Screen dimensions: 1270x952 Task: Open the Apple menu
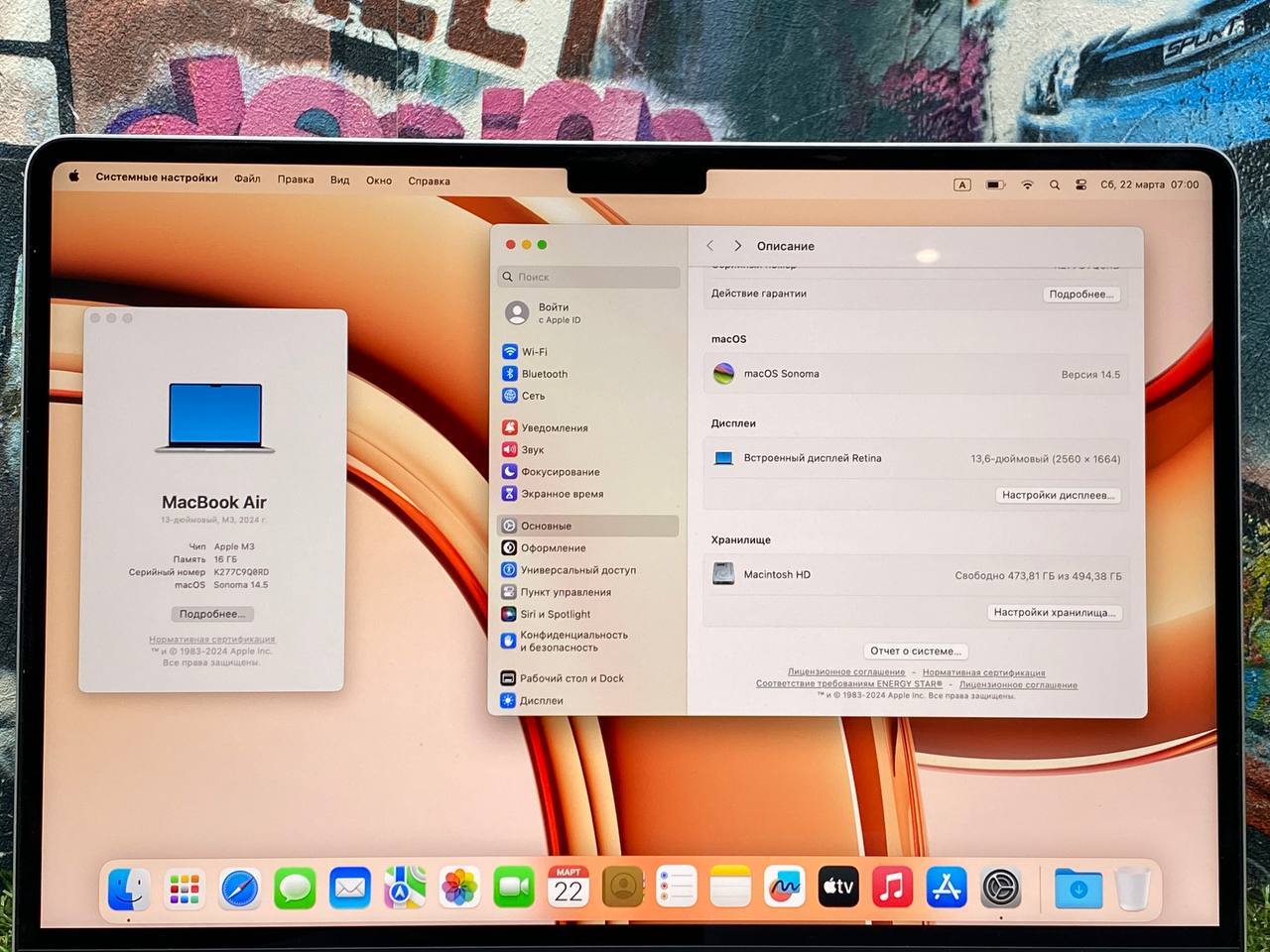(x=73, y=177)
